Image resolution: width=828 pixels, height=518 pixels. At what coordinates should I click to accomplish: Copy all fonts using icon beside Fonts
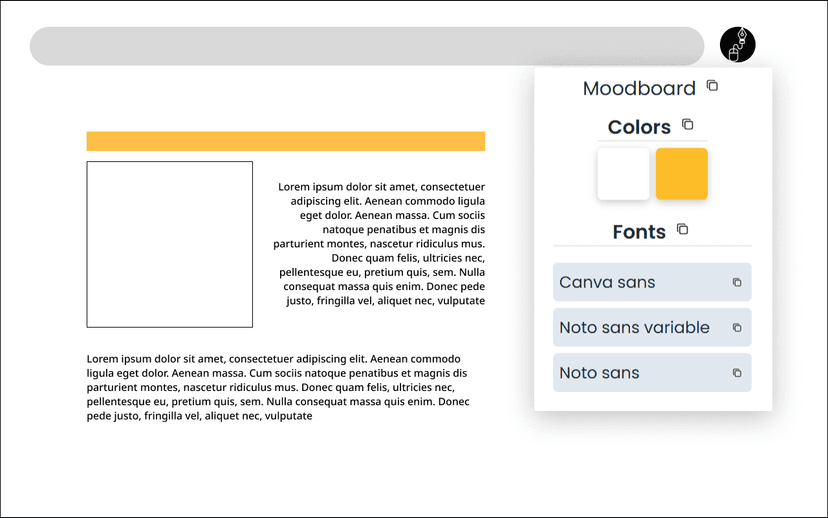682,229
